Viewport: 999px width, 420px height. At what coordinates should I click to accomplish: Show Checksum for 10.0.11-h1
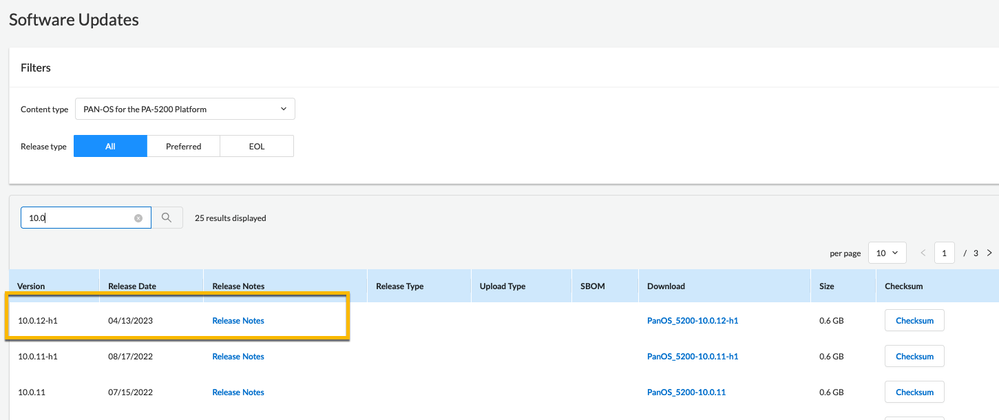tap(914, 357)
